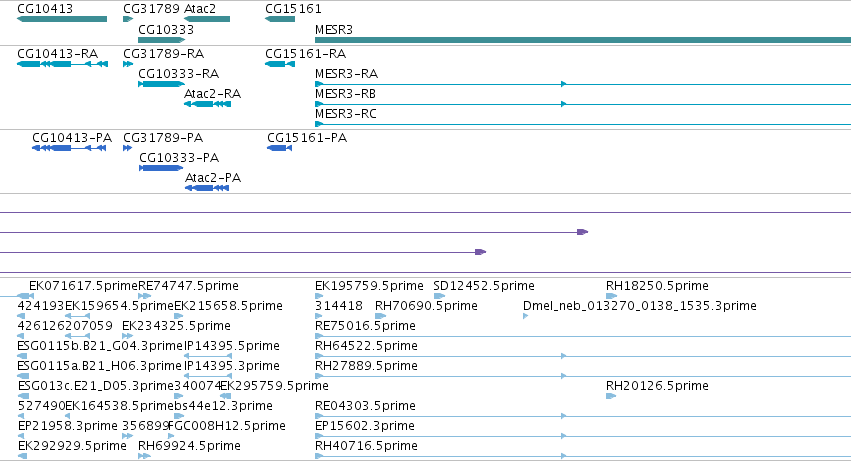Click the EK164538.5prime EST label
This screenshot has width=851, height=461.
(x=119, y=406)
